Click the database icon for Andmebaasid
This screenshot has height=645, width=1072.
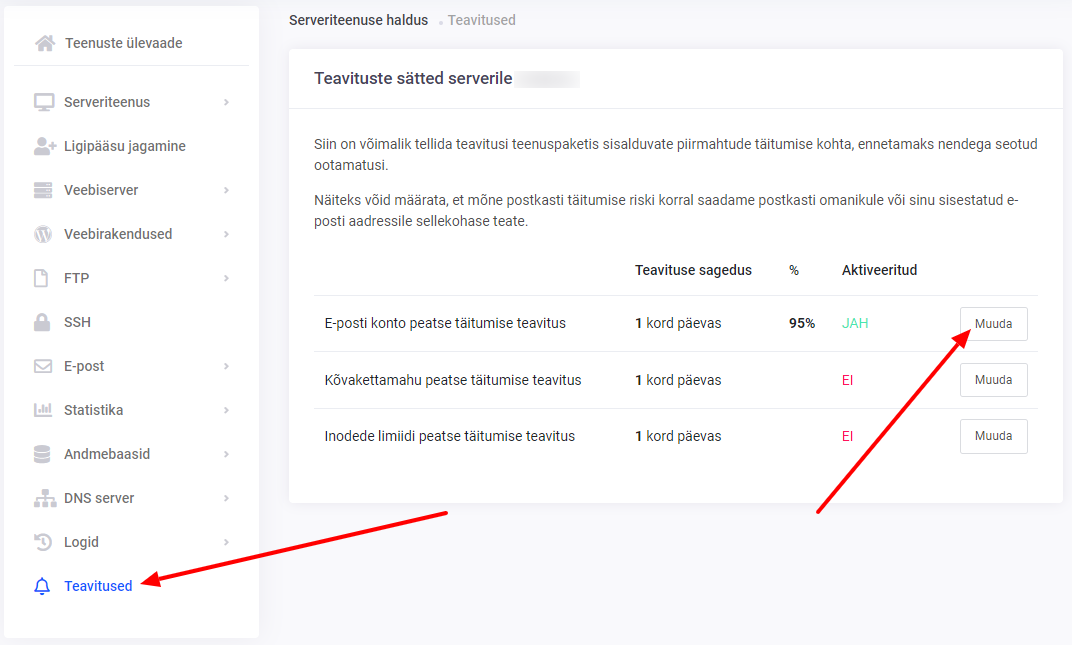43,454
